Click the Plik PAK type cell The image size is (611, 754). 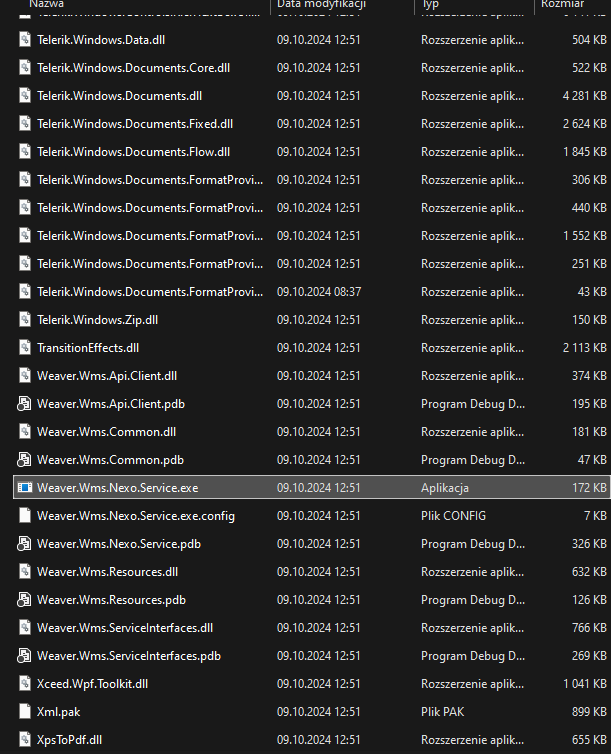[443, 712]
